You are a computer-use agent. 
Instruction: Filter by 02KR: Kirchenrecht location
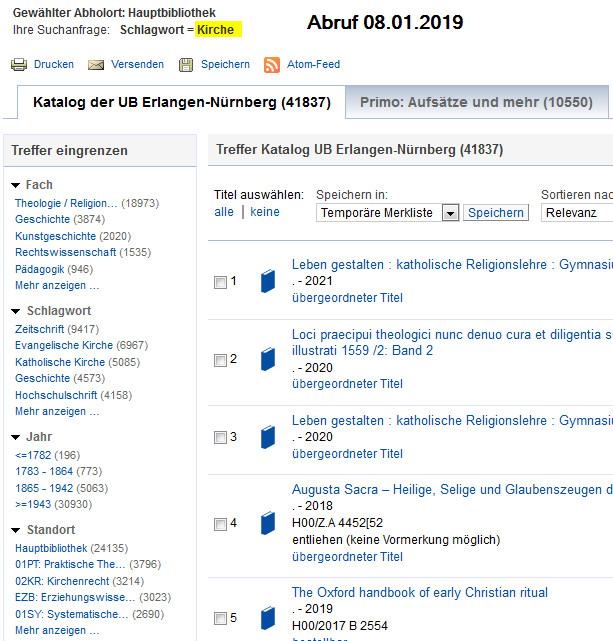tap(62, 581)
